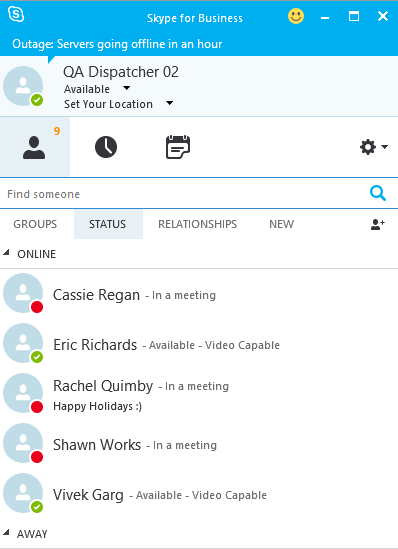This screenshot has height=549, width=398.
Task: Click the search magnifier icon
Action: [378, 193]
